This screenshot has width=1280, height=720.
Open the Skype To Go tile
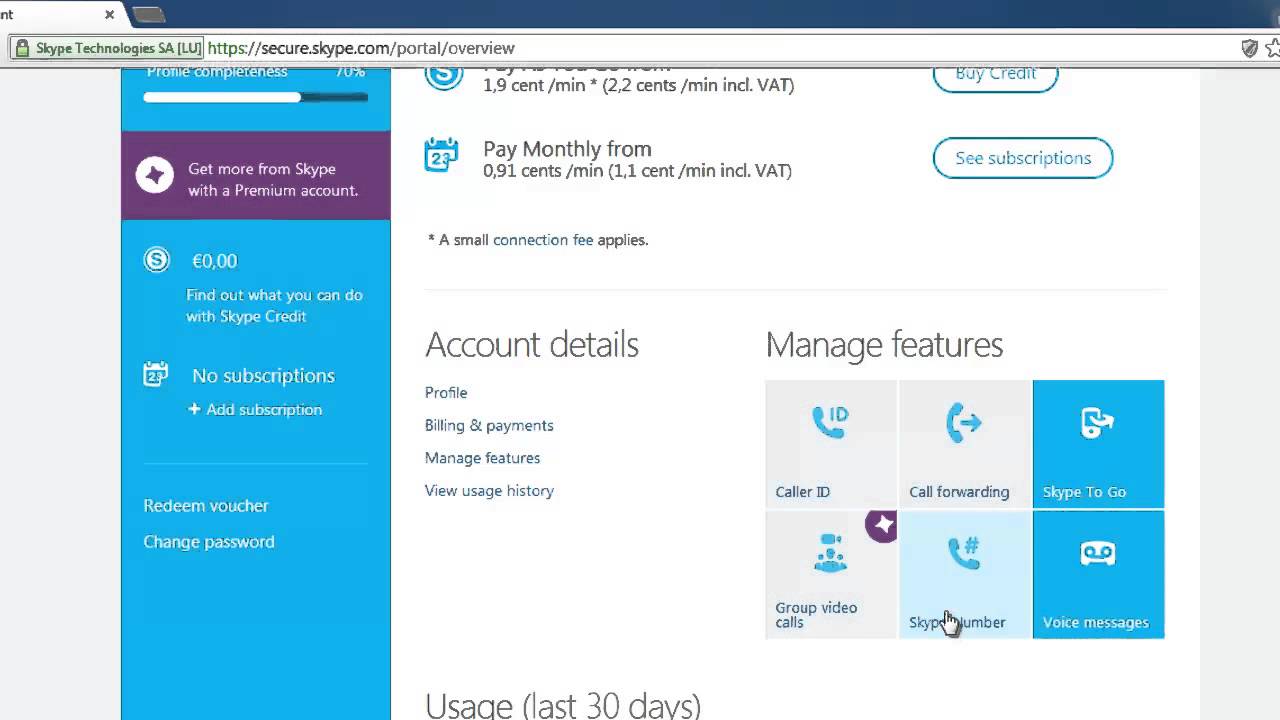click(x=1098, y=444)
